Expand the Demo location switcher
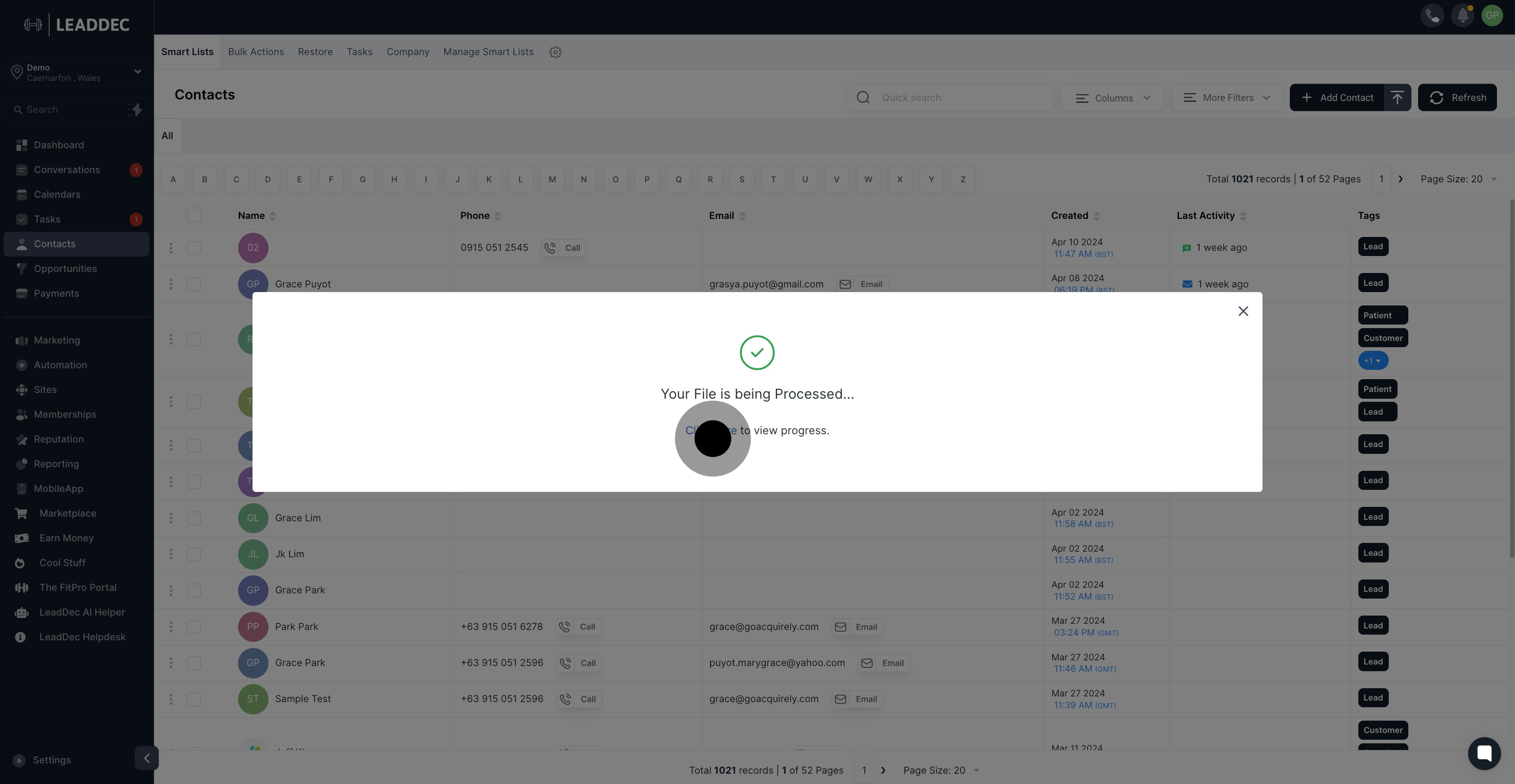Screen dimensions: 1515x784 point(76,72)
